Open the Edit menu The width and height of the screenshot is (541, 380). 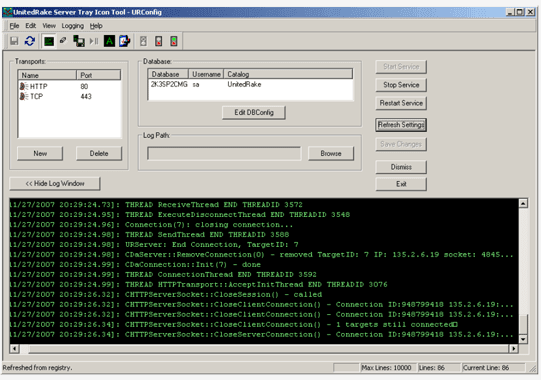click(30, 26)
